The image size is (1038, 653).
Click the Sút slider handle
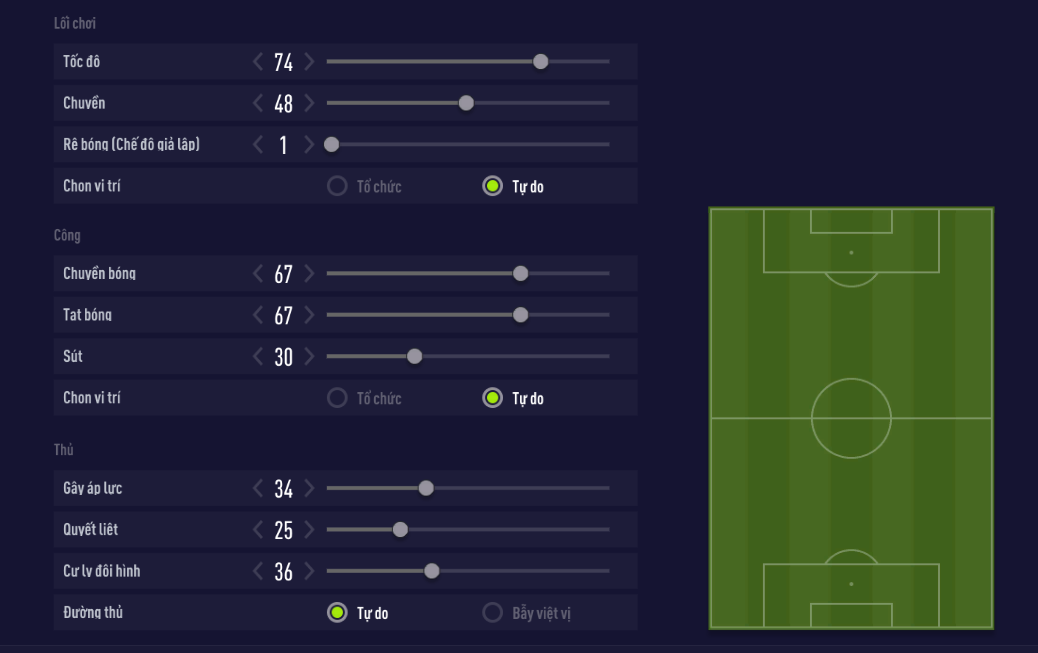(x=415, y=356)
